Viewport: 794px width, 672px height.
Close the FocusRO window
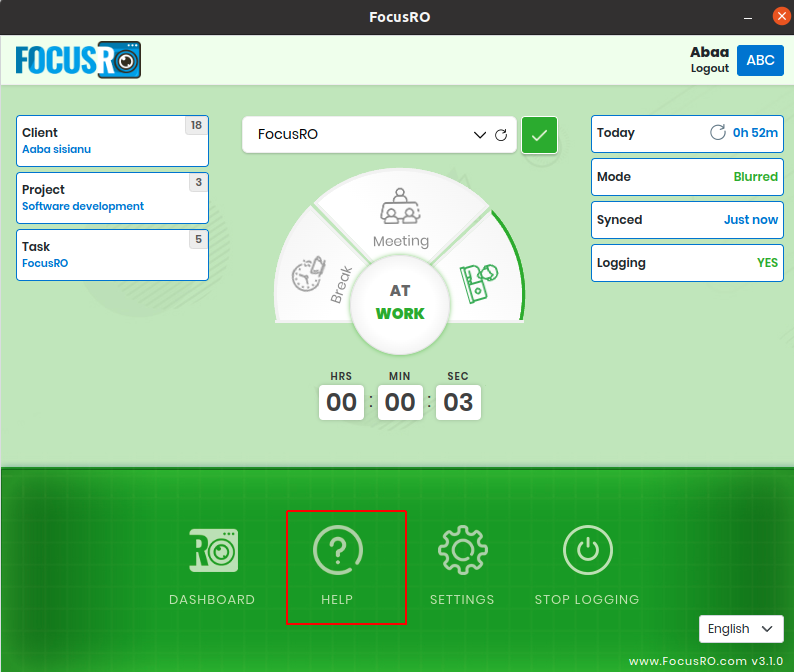(x=781, y=16)
